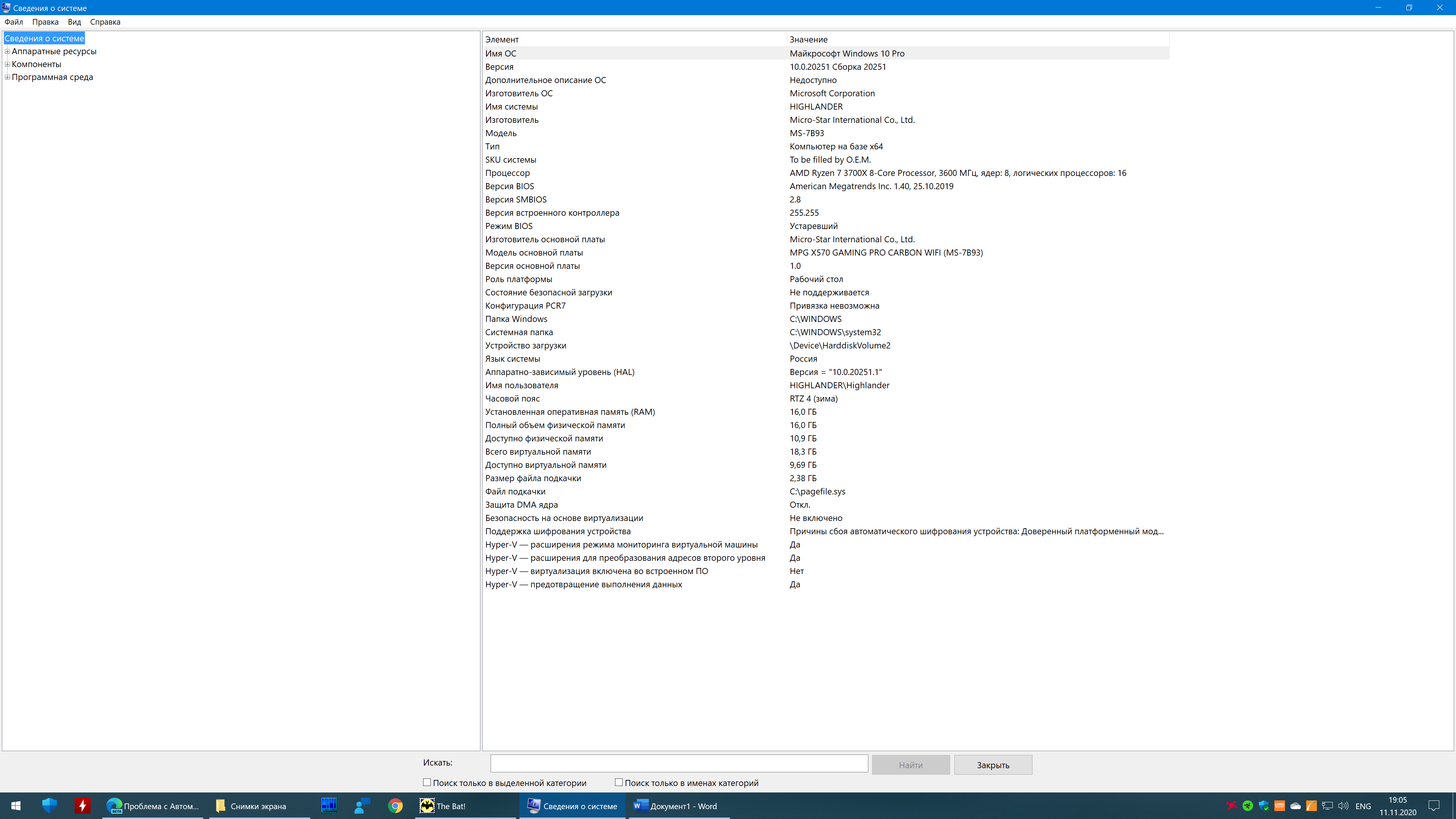Select 'Hyper-V — предотвращение выполнения данных' row
Screen dimensions: 1456x819
click(826, 584)
